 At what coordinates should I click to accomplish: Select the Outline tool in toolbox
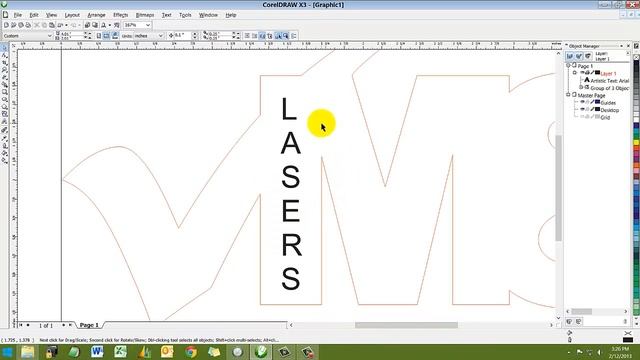tap(4, 145)
